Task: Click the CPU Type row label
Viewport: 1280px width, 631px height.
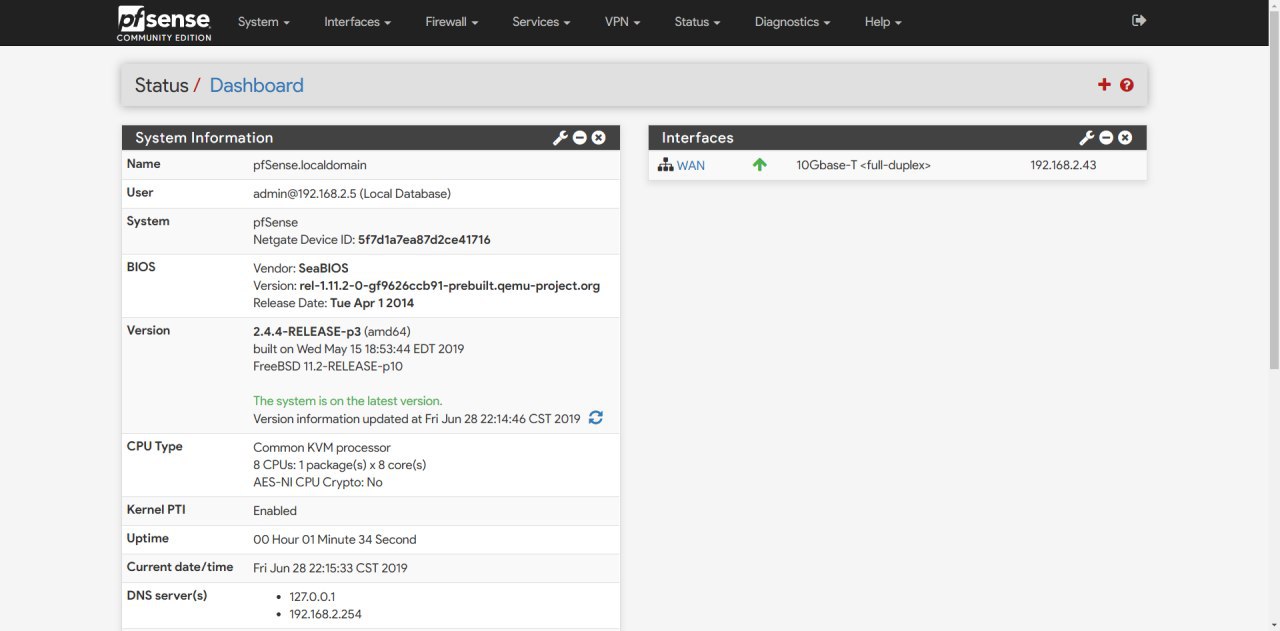Action: pos(154,446)
